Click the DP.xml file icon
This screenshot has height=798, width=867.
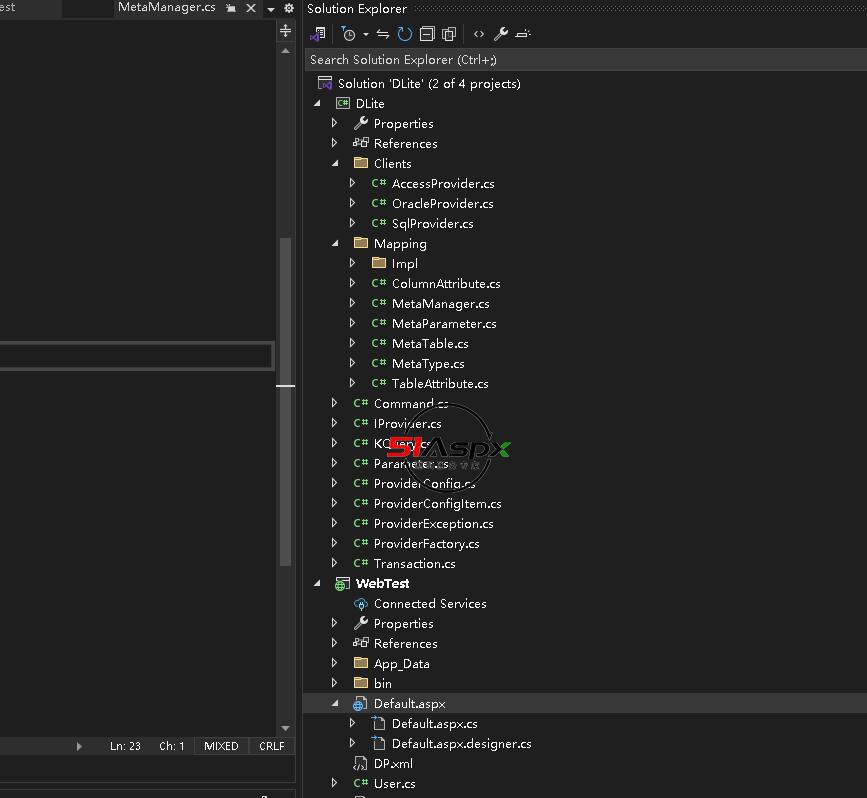pos(361,764)
